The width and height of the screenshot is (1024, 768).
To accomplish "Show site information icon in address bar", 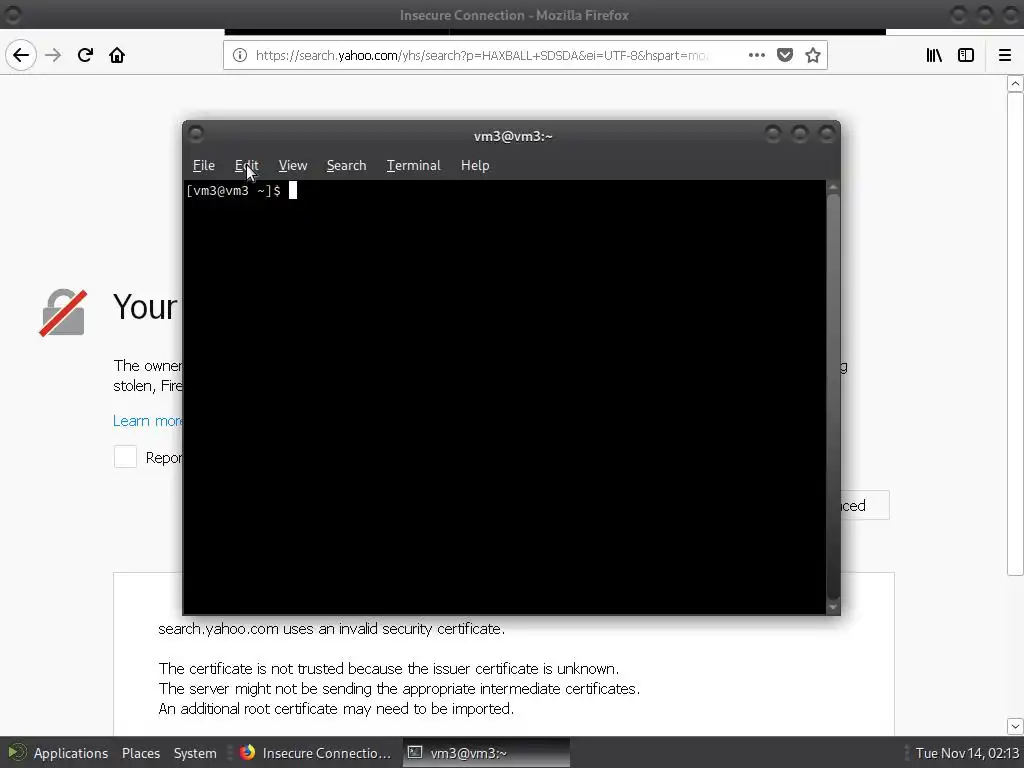I will (240, 56).
